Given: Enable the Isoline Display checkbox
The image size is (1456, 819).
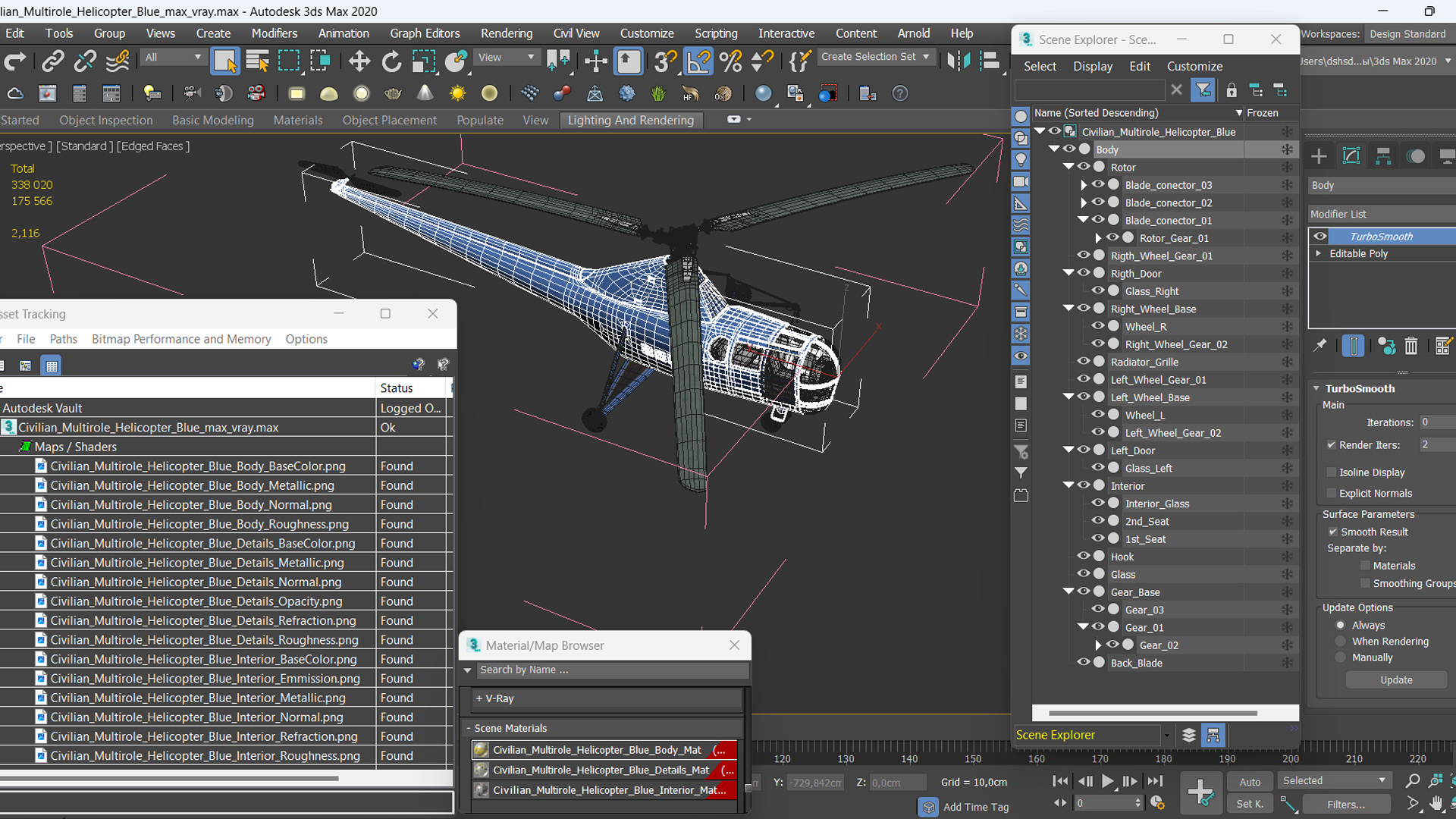Looking at the screenshot, I should tap(1332, 472).
